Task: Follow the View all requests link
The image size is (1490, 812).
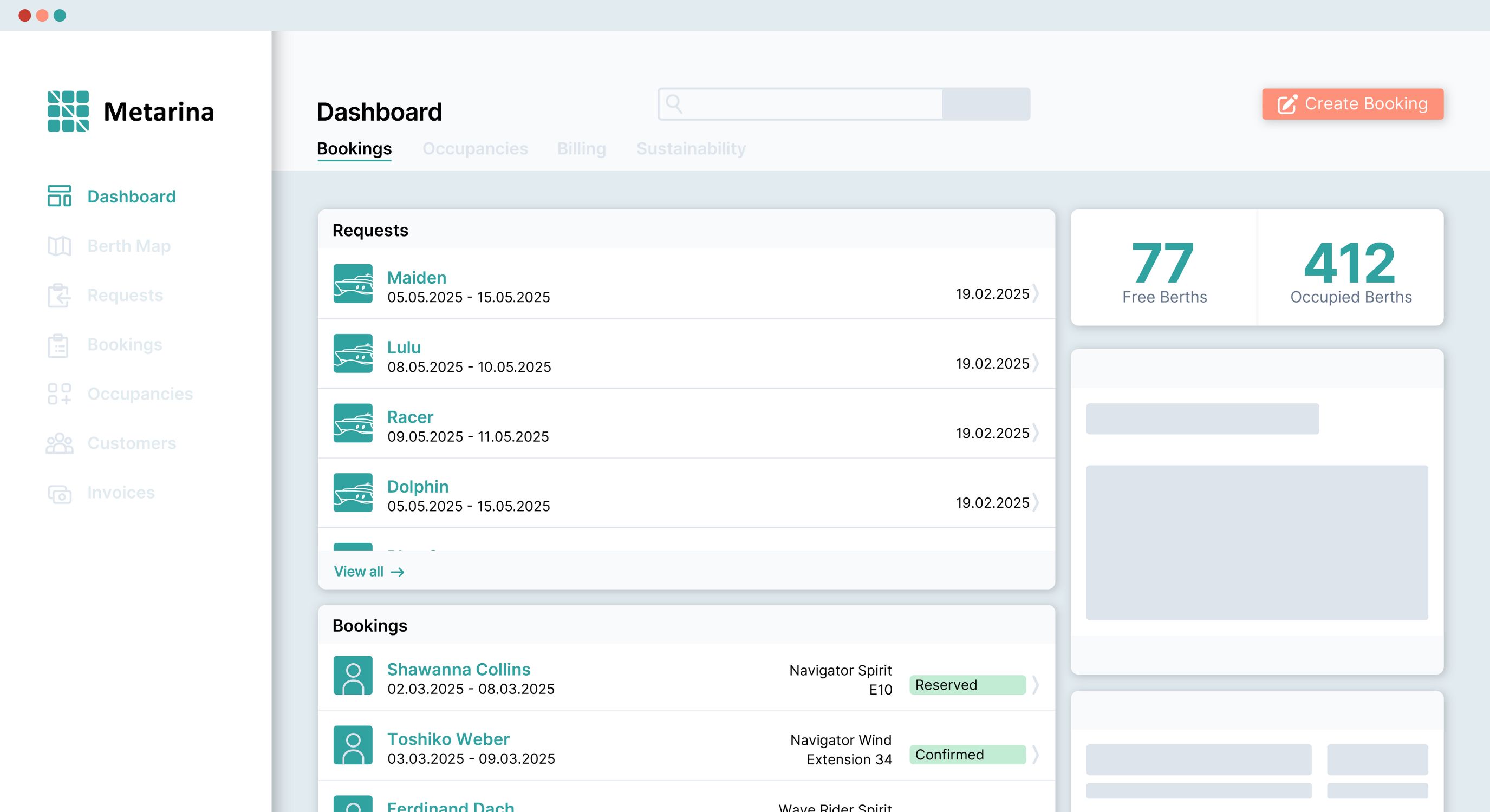Action: [369, 572]
